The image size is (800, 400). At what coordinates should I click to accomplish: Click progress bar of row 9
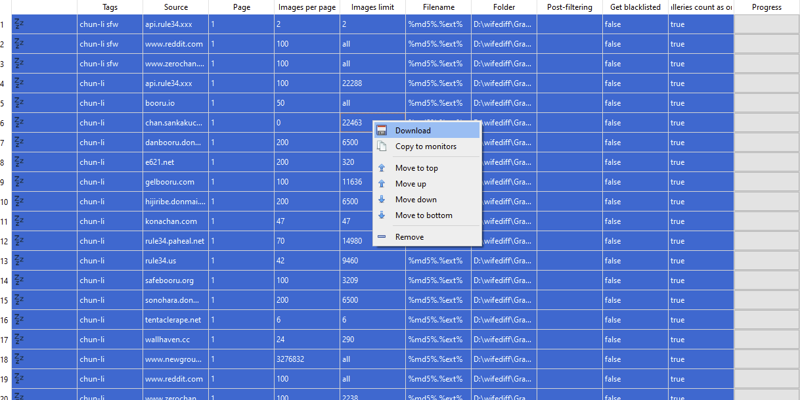(x=767, y=182)
